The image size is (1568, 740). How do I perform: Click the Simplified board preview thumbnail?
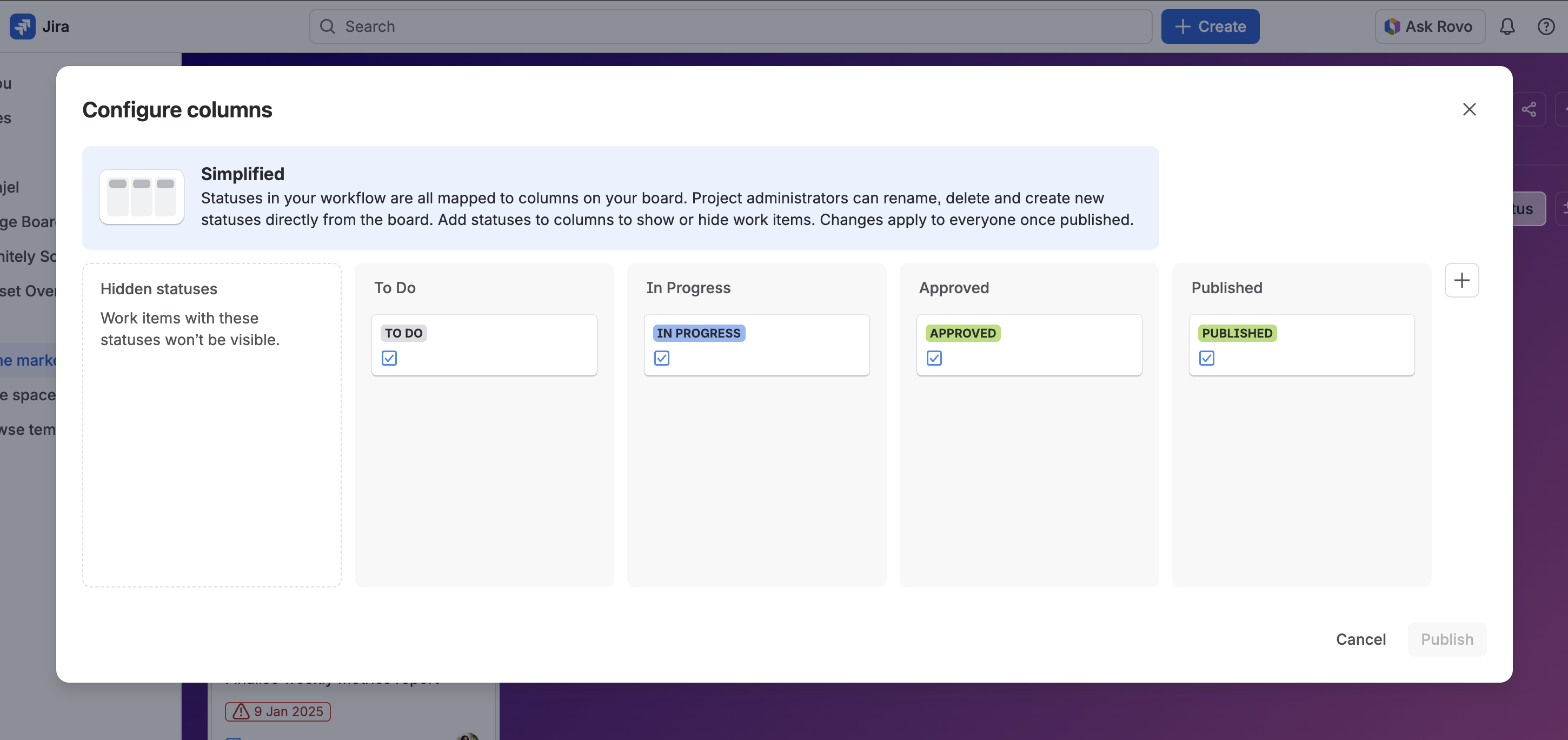point(141,196)
